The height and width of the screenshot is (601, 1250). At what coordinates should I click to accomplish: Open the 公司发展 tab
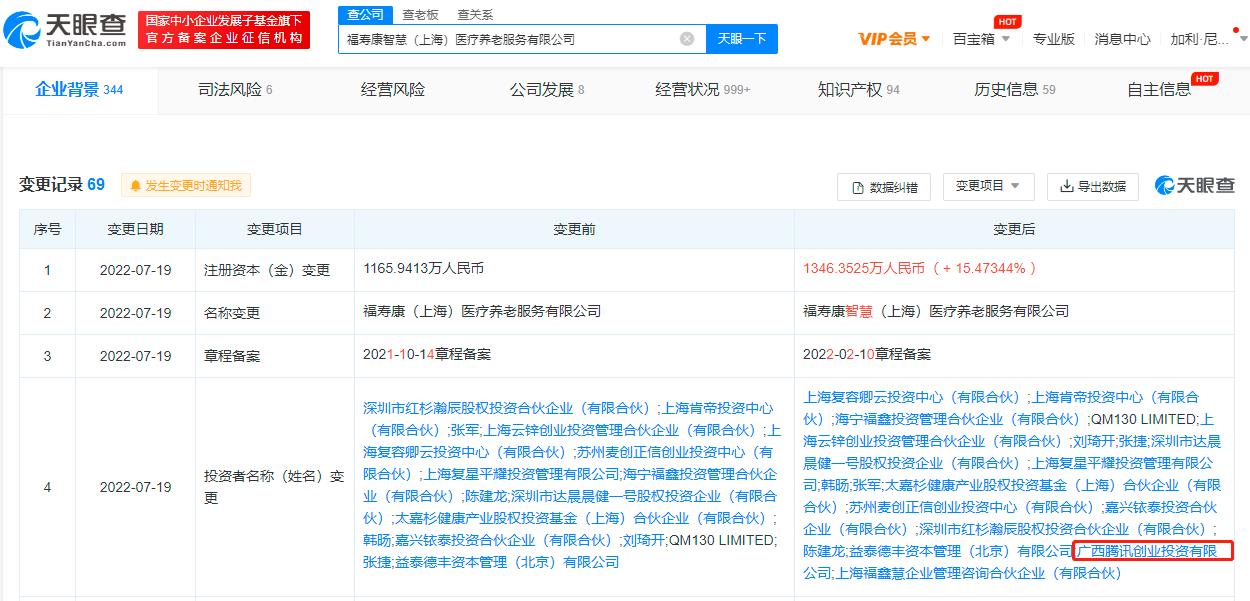point(547,90)
